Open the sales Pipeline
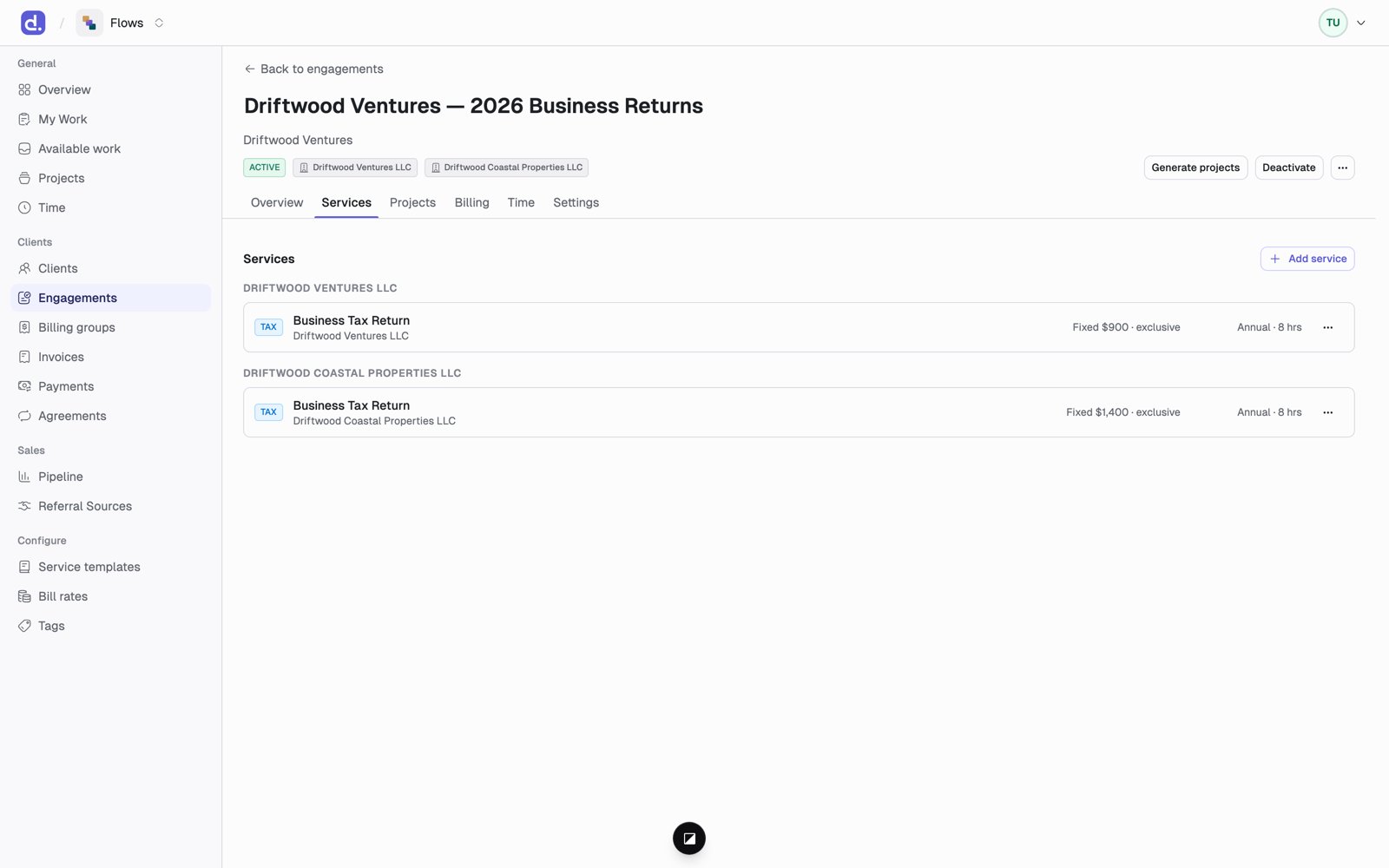1389x868 pixels. (110, 477)
